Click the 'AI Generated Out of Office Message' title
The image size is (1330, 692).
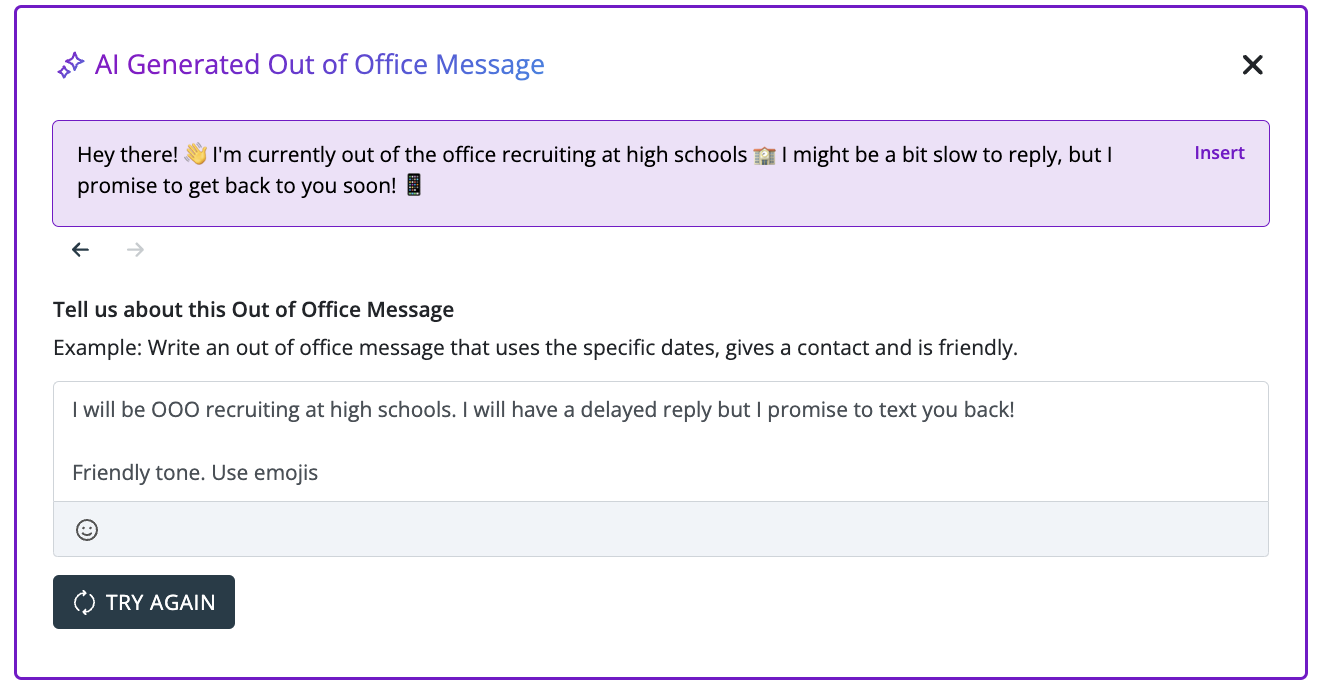tap(320, 65)
